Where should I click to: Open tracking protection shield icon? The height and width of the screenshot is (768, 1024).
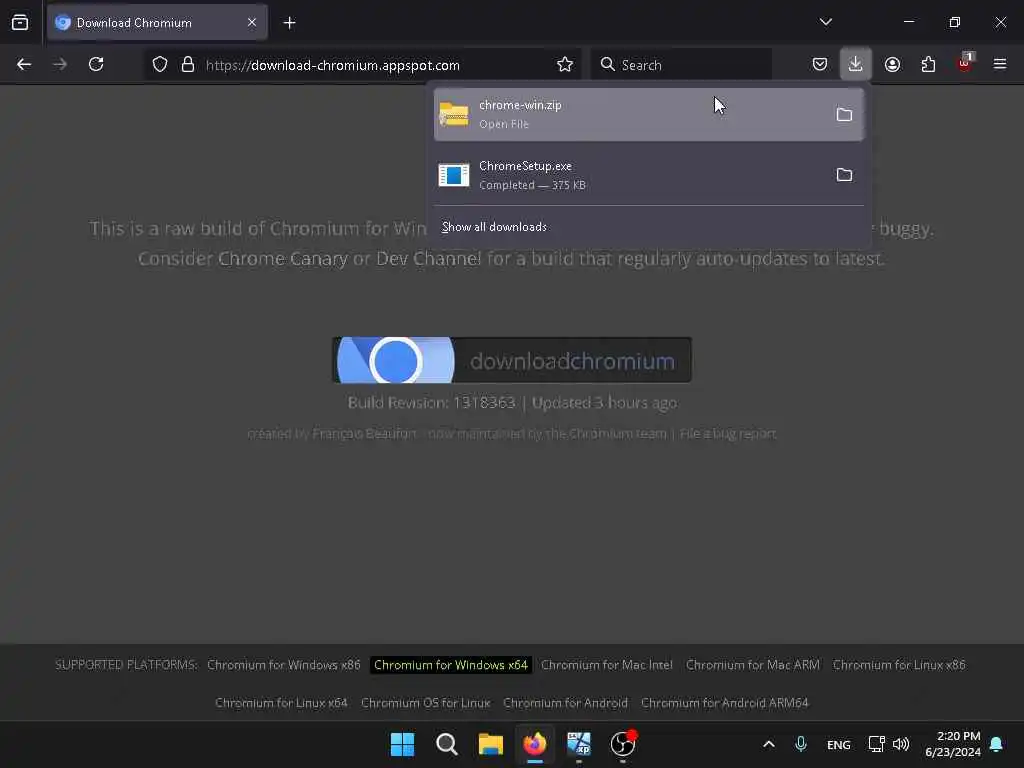coord(160,65)
